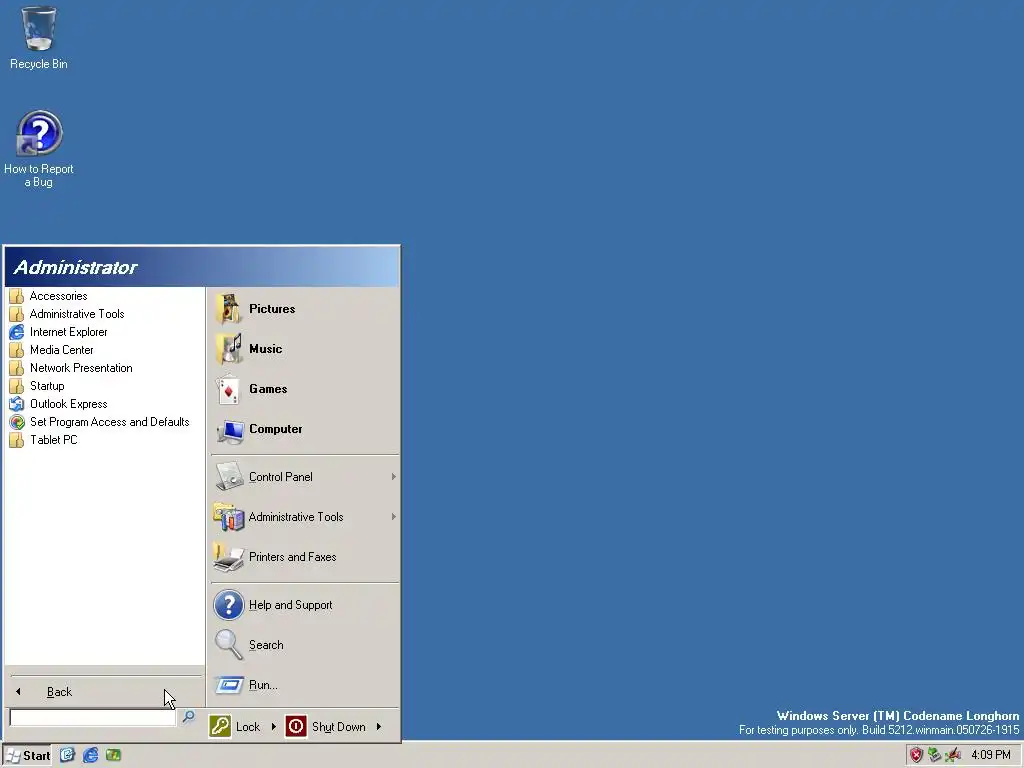
Task: Open the Startup folder icon
Action: [x=17, y=386]
